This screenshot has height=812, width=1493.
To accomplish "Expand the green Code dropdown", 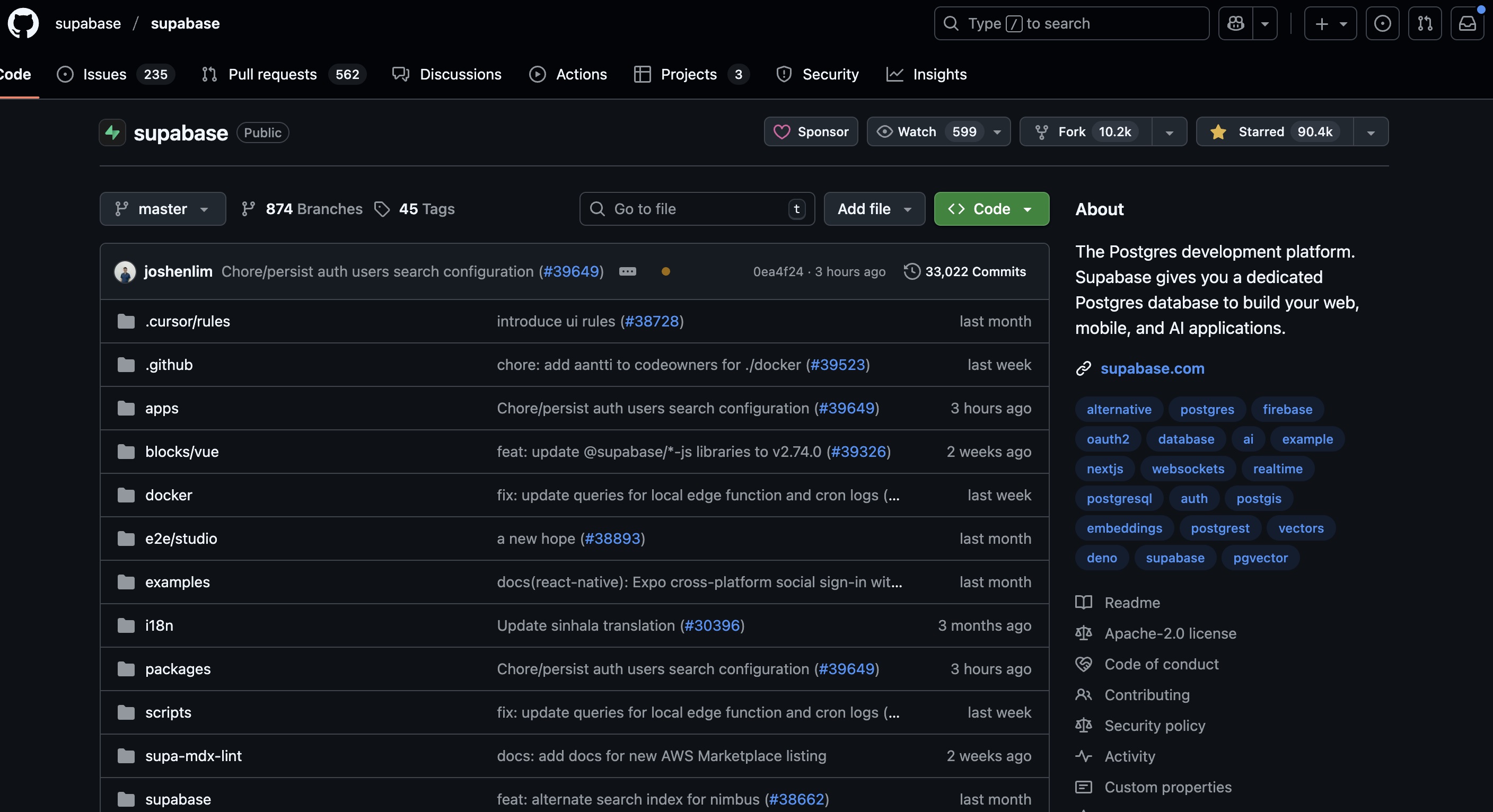I will point(991,209).
